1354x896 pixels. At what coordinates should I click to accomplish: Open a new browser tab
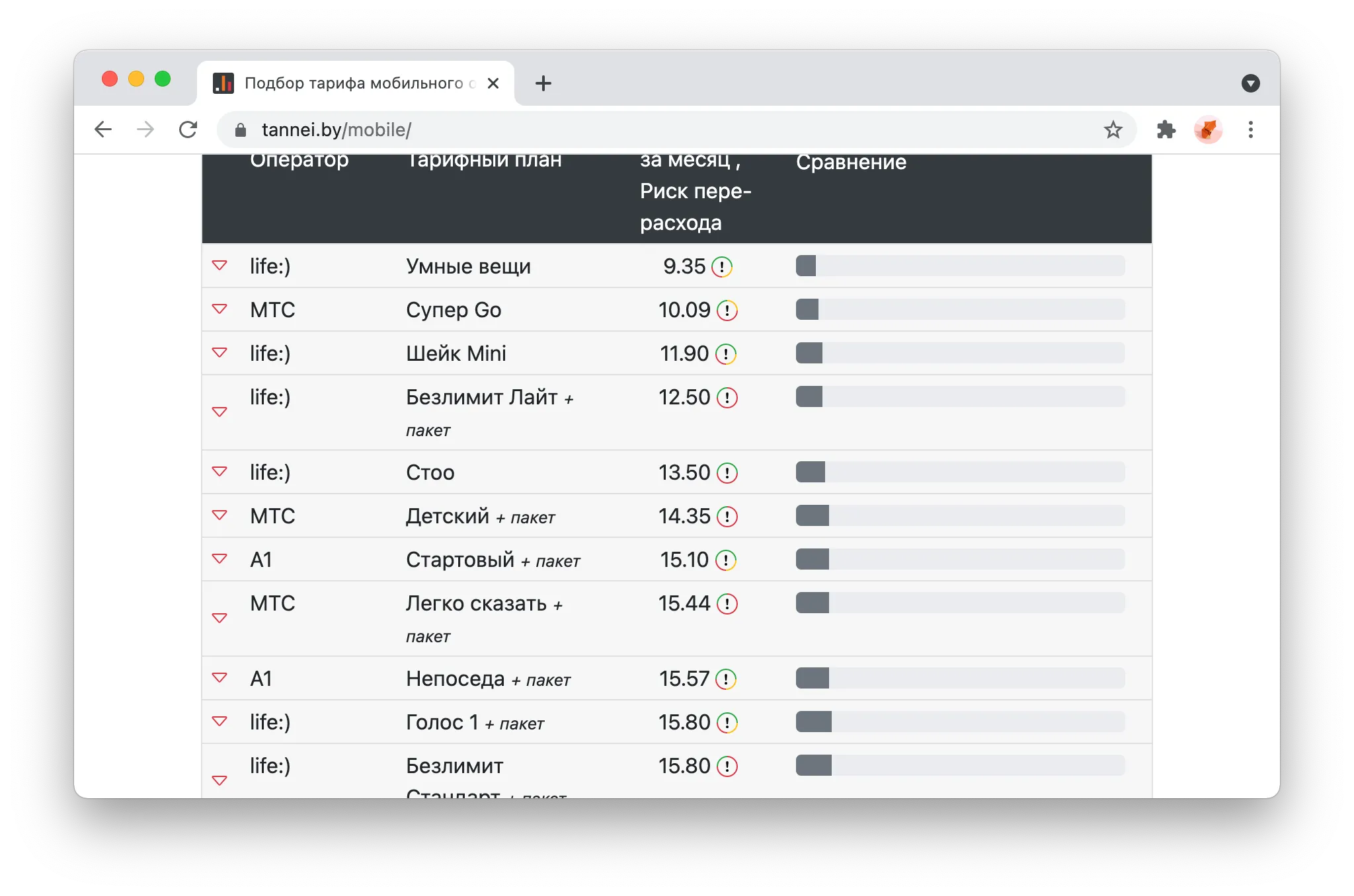coord(543,83)
